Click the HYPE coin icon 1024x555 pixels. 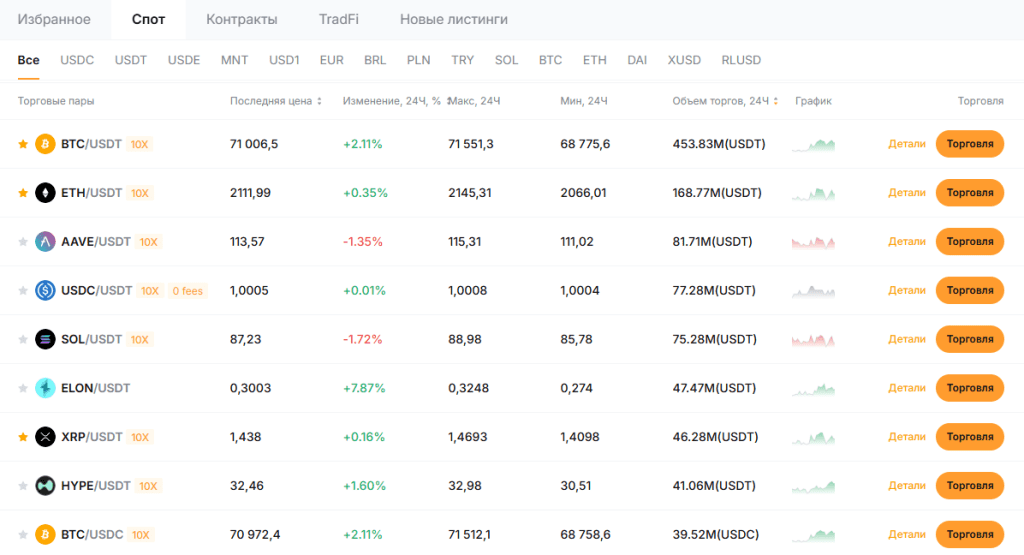pos(45,486)
